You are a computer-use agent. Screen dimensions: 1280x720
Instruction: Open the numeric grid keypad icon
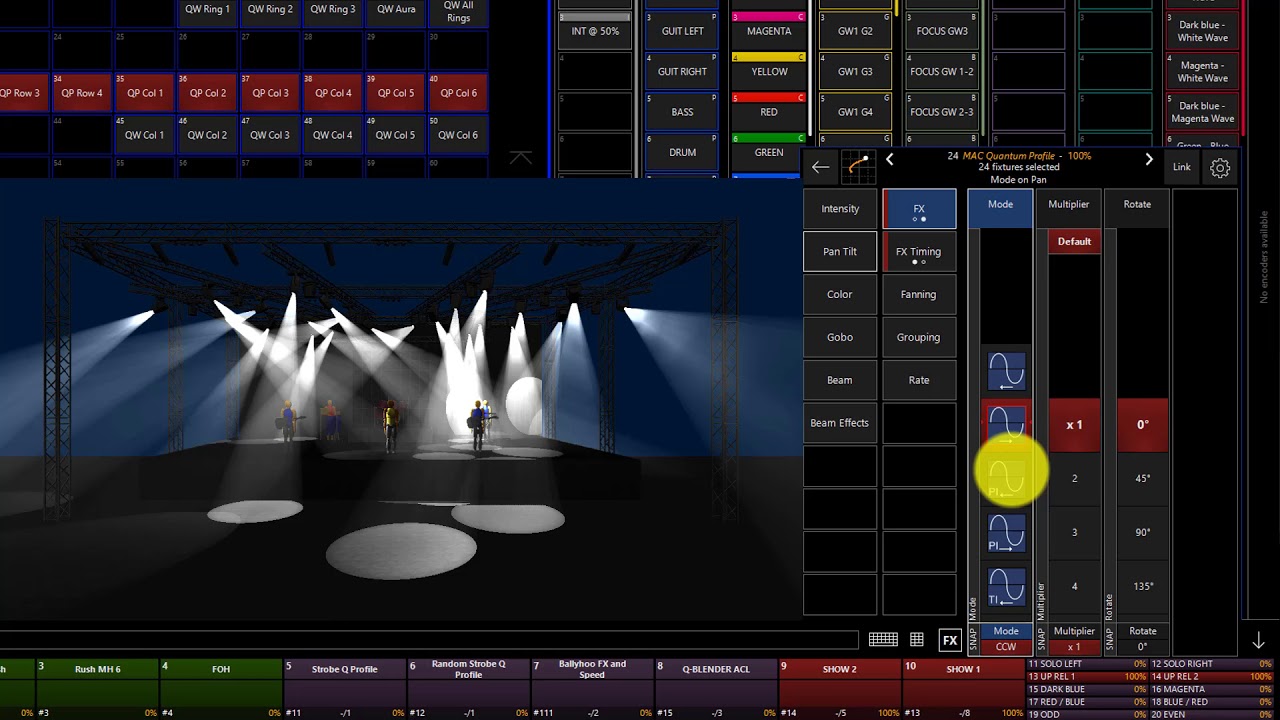917,640
